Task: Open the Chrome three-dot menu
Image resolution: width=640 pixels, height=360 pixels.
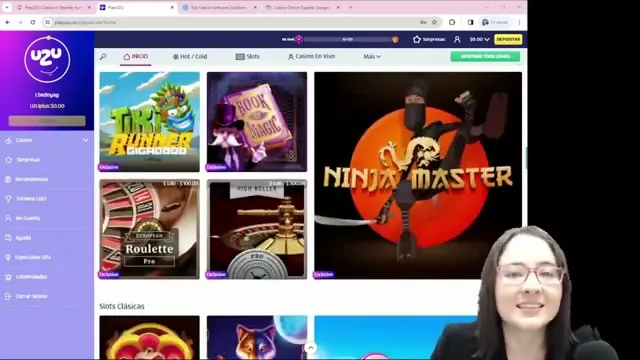Action: click(x=519, y=22)
